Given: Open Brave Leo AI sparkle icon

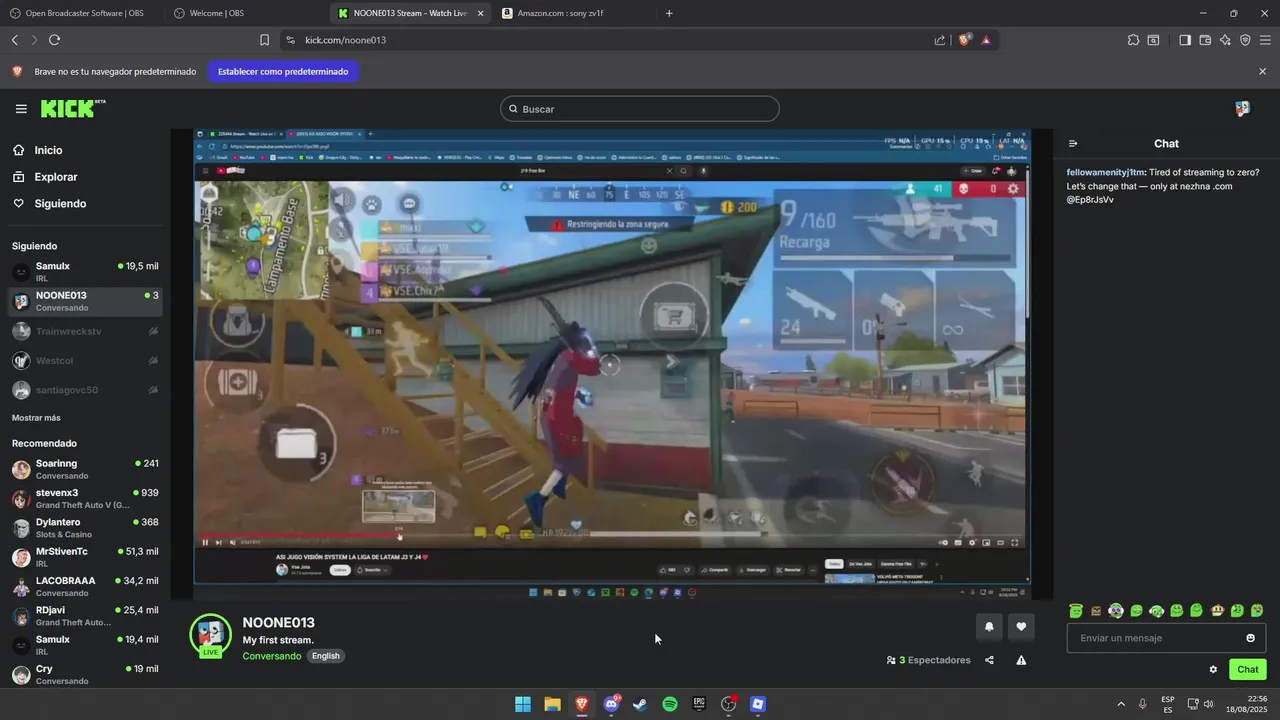Looking at the screenshot, I should pyautogui.click(x=1225, y=40).
